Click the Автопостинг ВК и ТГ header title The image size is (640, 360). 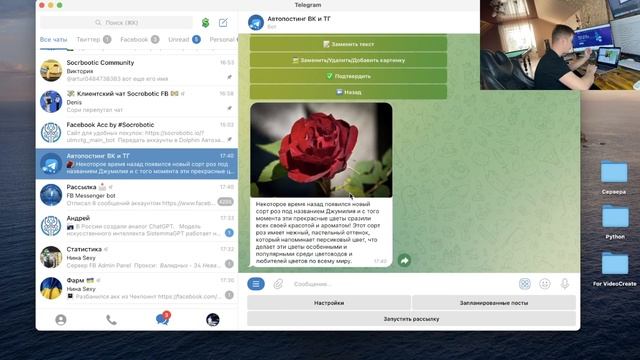299,19
